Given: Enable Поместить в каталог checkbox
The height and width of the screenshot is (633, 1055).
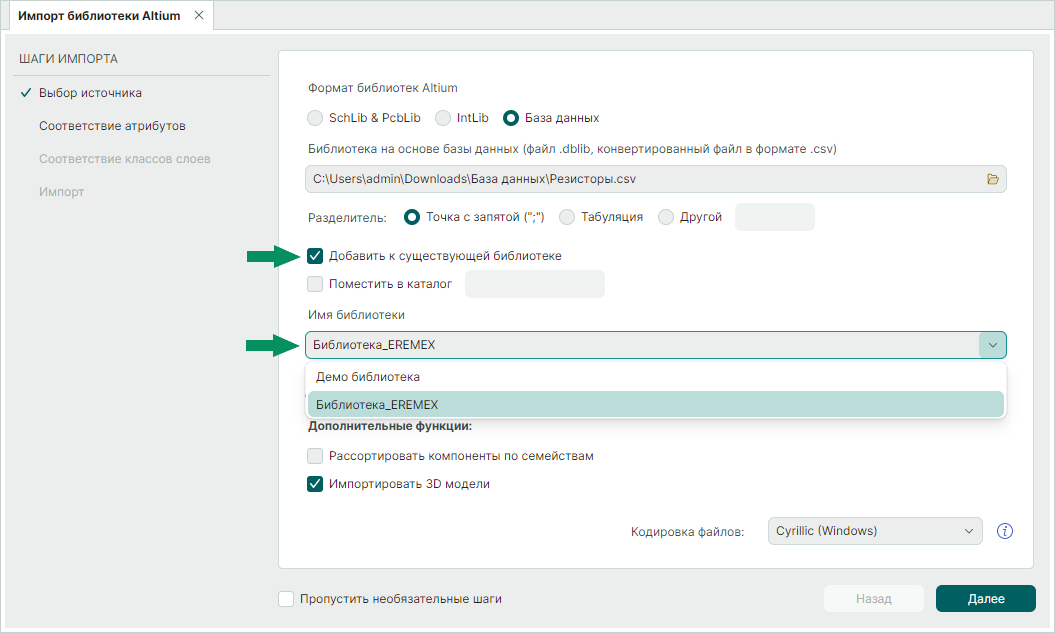Looking at the screenshot, I should tap(316, 284).
